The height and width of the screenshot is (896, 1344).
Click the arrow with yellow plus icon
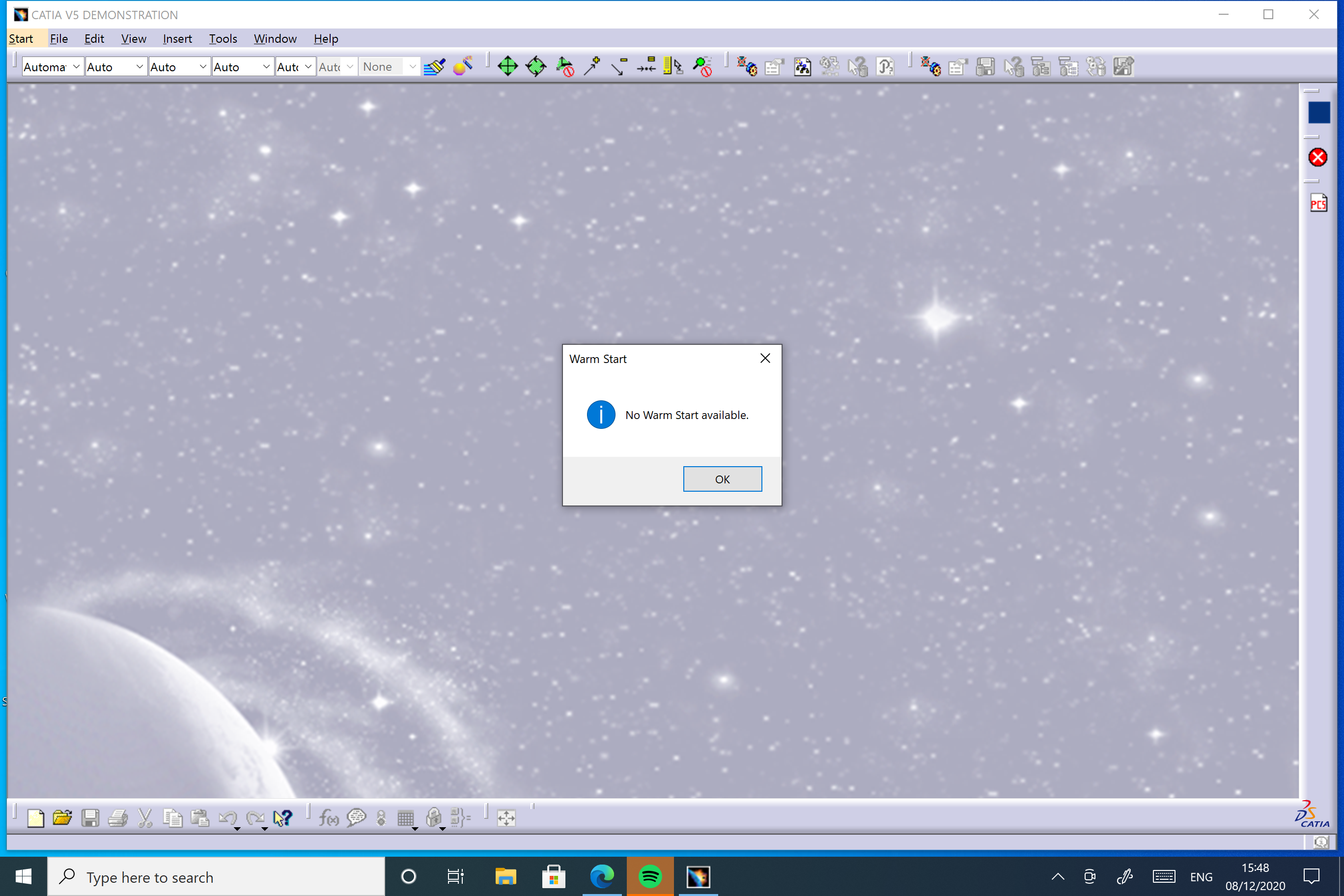(592, 67)
